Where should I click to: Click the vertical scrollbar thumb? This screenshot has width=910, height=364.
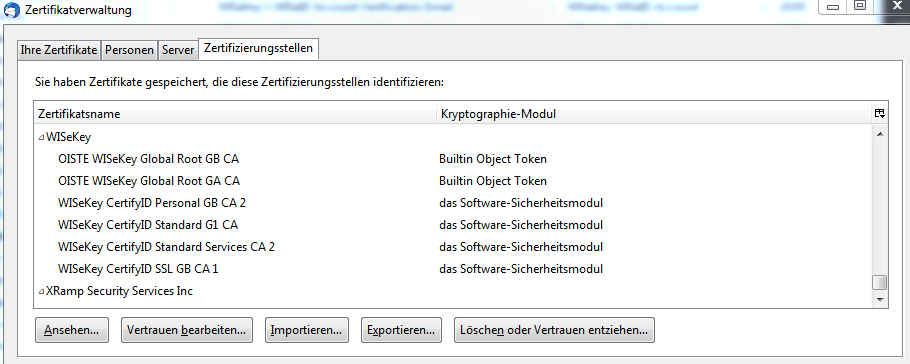(x=880, y=283)
